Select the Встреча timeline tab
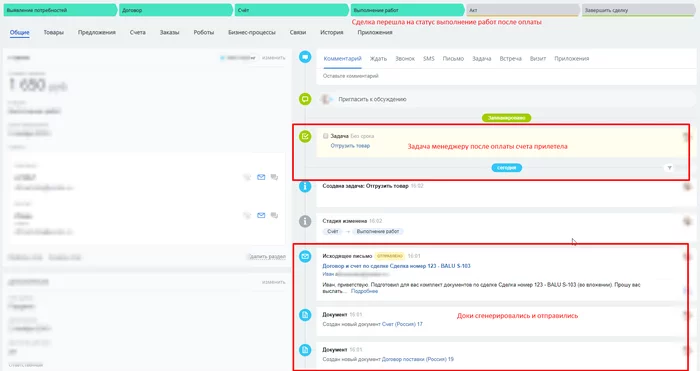 coord(510,58)
